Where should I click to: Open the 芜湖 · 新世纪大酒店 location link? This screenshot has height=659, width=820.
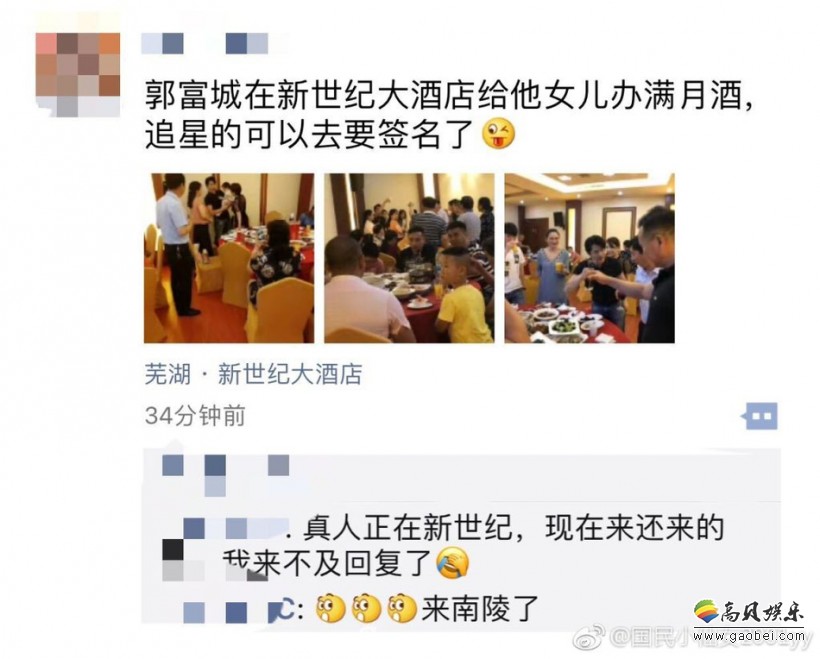click(x=253, y=374)
